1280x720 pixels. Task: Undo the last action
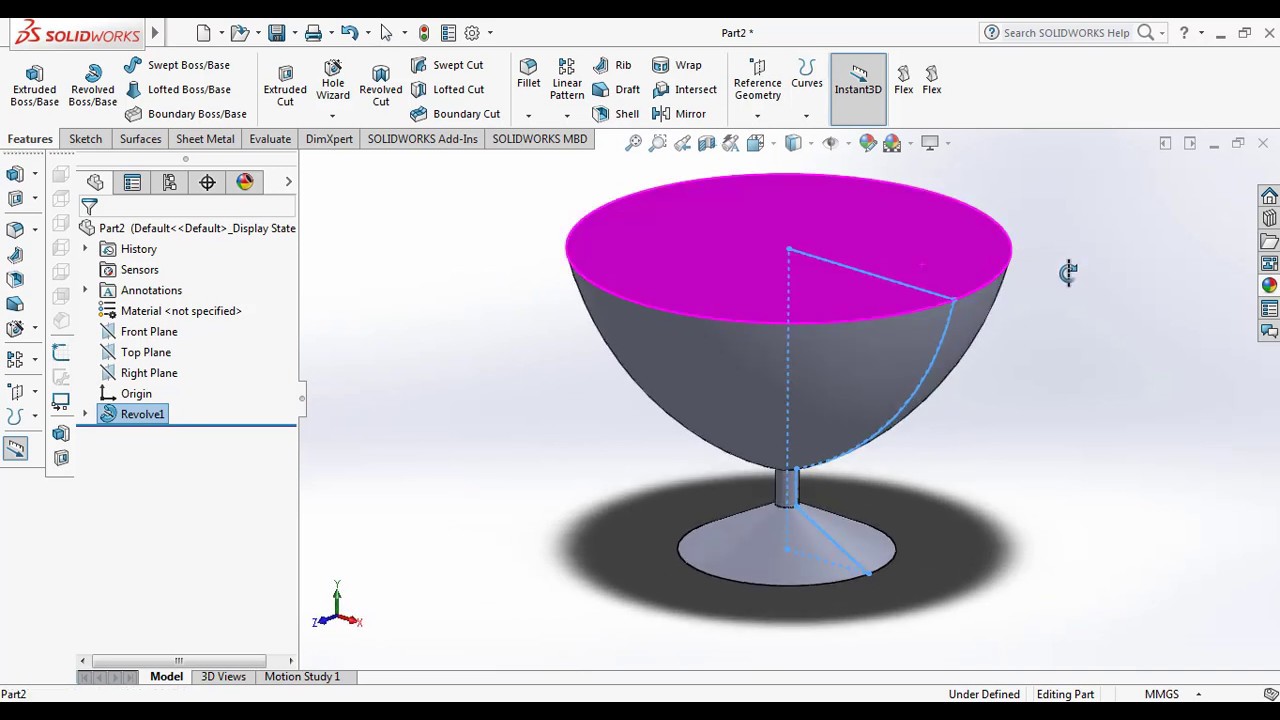[x=349, y=33]
